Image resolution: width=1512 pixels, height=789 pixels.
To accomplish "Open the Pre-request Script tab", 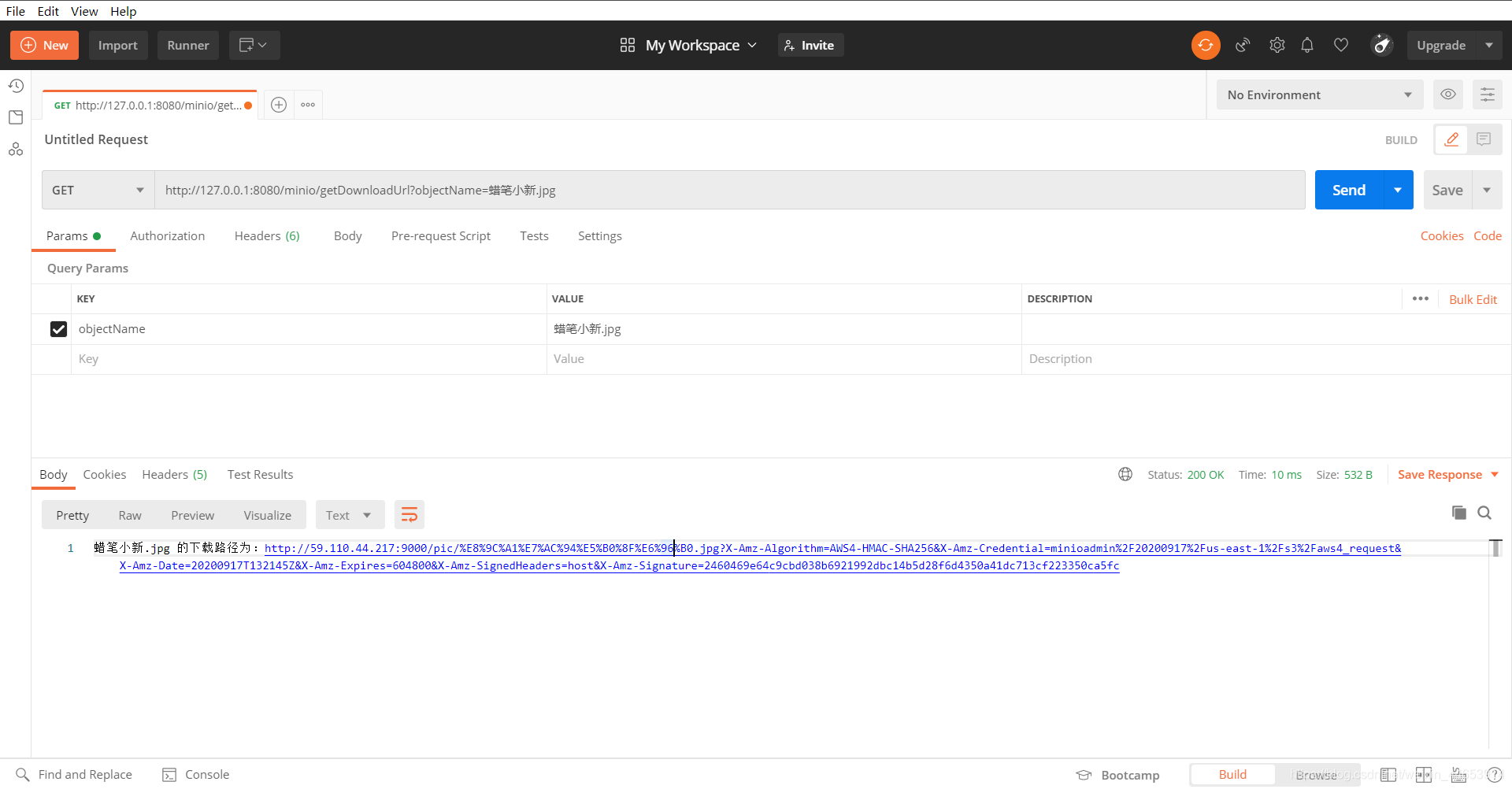I will (x=441, y=236).
